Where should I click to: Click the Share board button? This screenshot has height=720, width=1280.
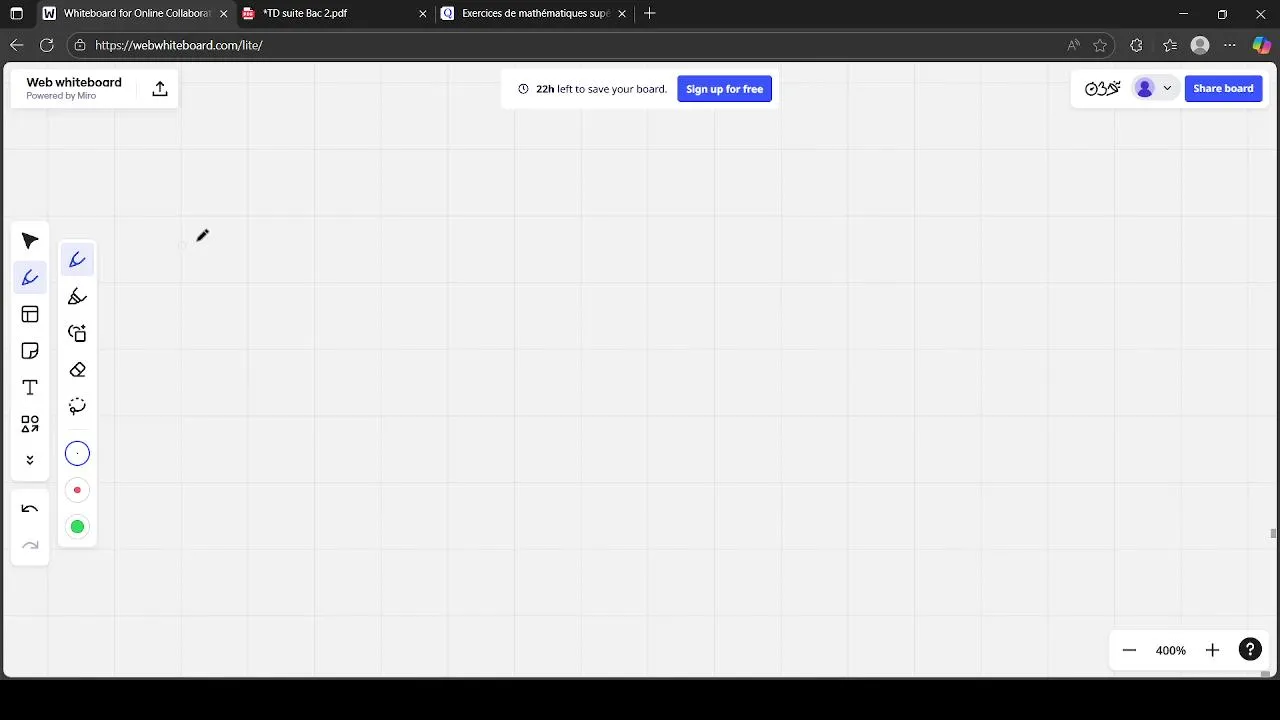(1223, 88)
